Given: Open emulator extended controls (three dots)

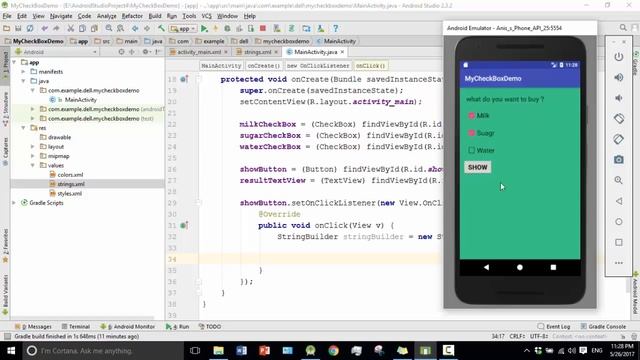Looking at the screenshot, I should coord(619,263).
